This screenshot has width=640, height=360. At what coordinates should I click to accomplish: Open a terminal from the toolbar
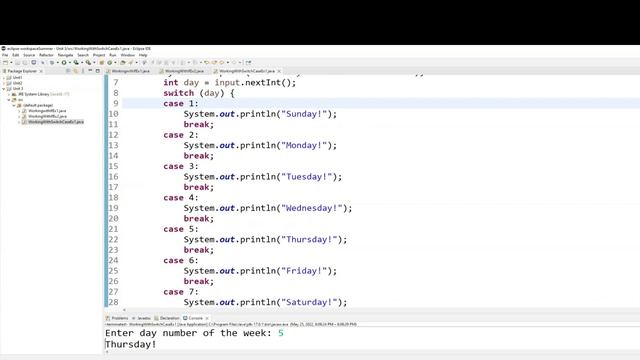(x=33, y=62)
